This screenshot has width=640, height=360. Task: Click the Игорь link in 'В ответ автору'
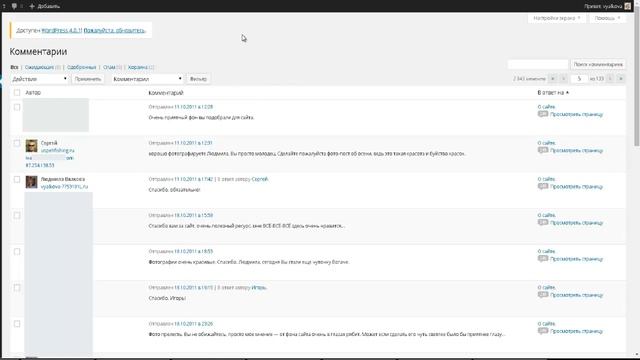(259, 287)
